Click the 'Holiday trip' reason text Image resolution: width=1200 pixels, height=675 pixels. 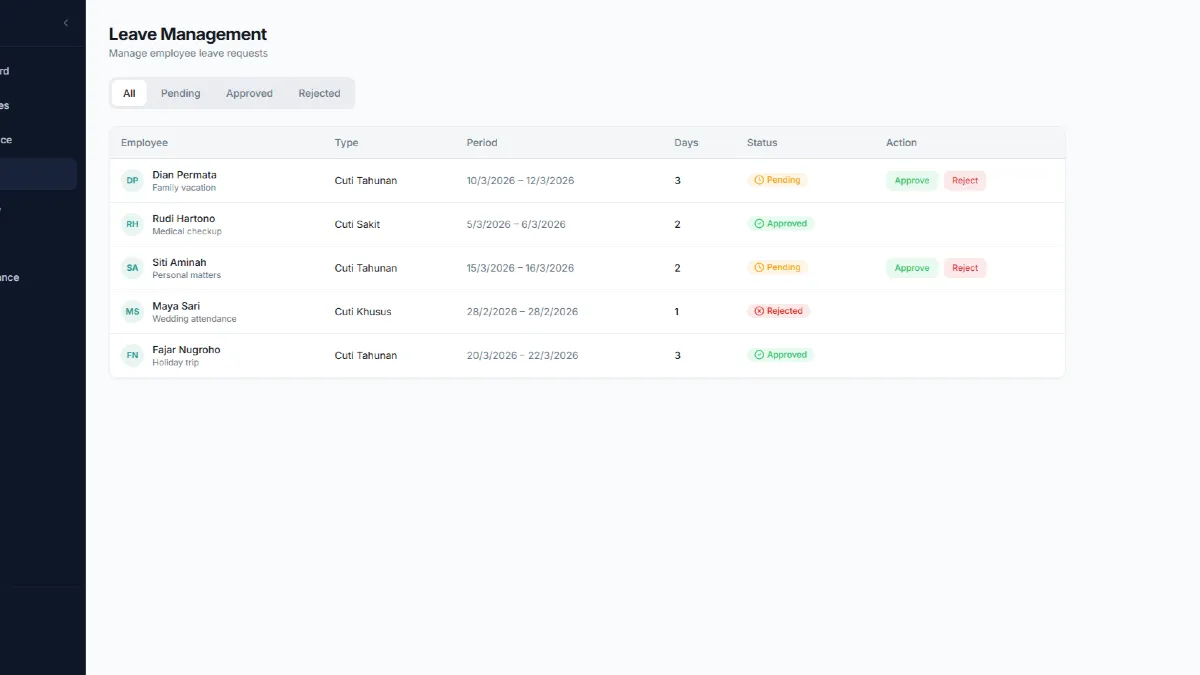point(175,362)
